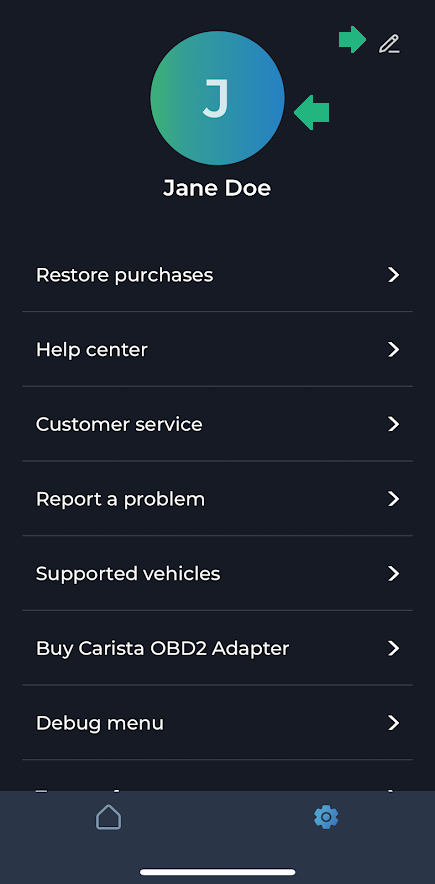Open Help center entry
Image resolution: width=435 pixels, height=884 pixels.
(218, 350)
